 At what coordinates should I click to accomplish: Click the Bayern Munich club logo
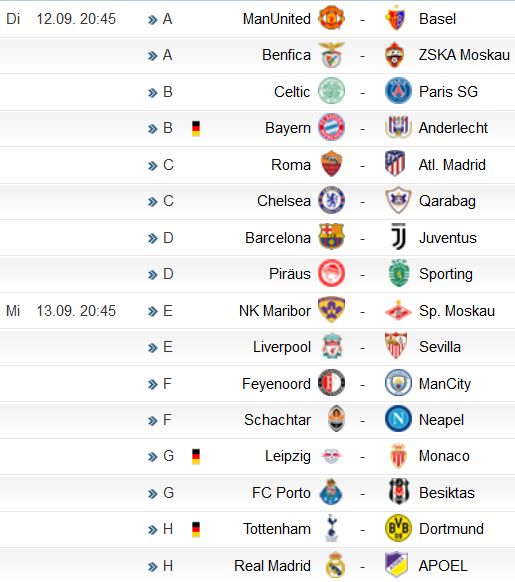331,127
